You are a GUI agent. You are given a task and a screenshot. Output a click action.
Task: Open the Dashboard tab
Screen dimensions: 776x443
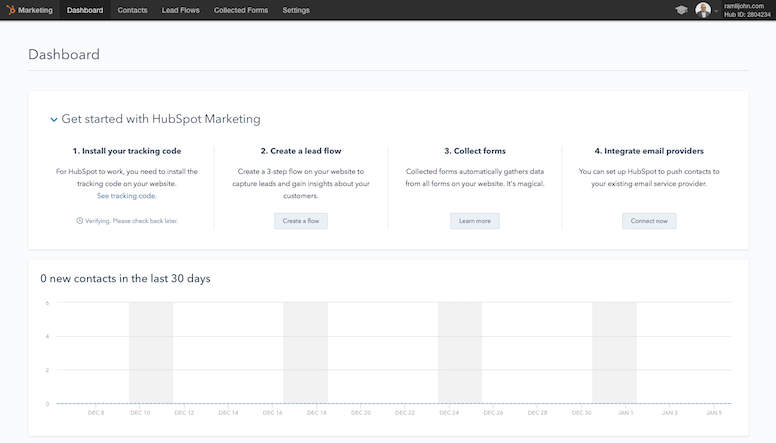click(x=85, y=10)
